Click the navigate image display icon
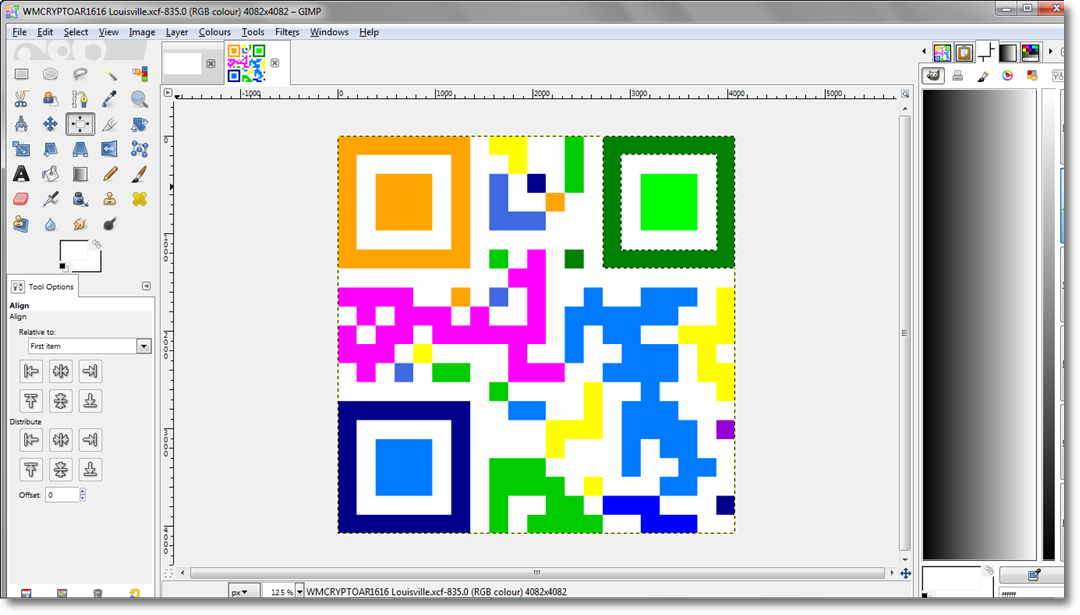This screenshot has width=1080, height=615. [905, 573]
